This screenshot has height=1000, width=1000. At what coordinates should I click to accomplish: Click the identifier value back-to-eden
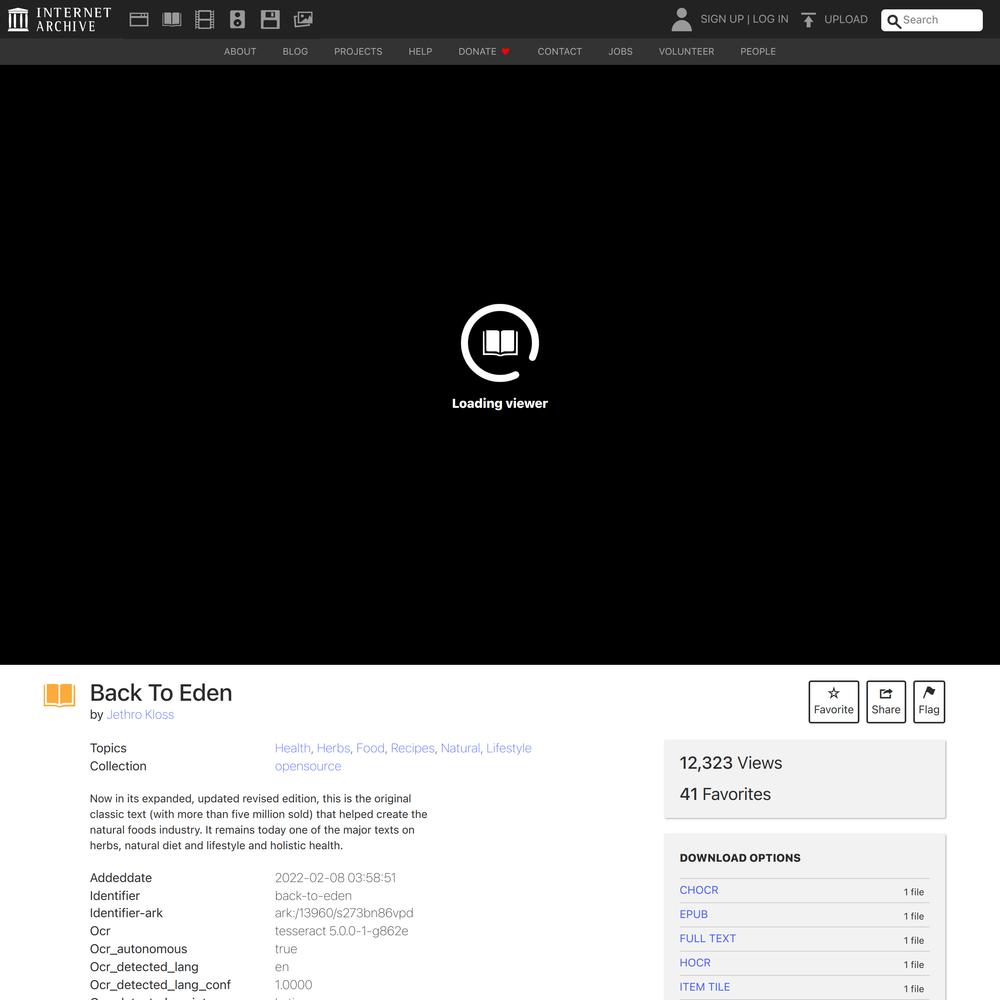(x=313, y=895)
